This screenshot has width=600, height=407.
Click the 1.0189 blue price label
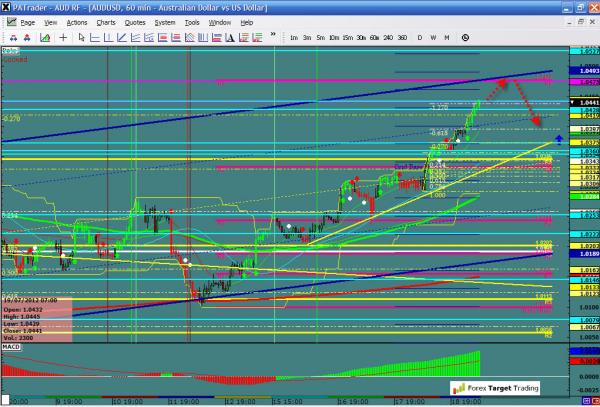(x=584, y=254)
